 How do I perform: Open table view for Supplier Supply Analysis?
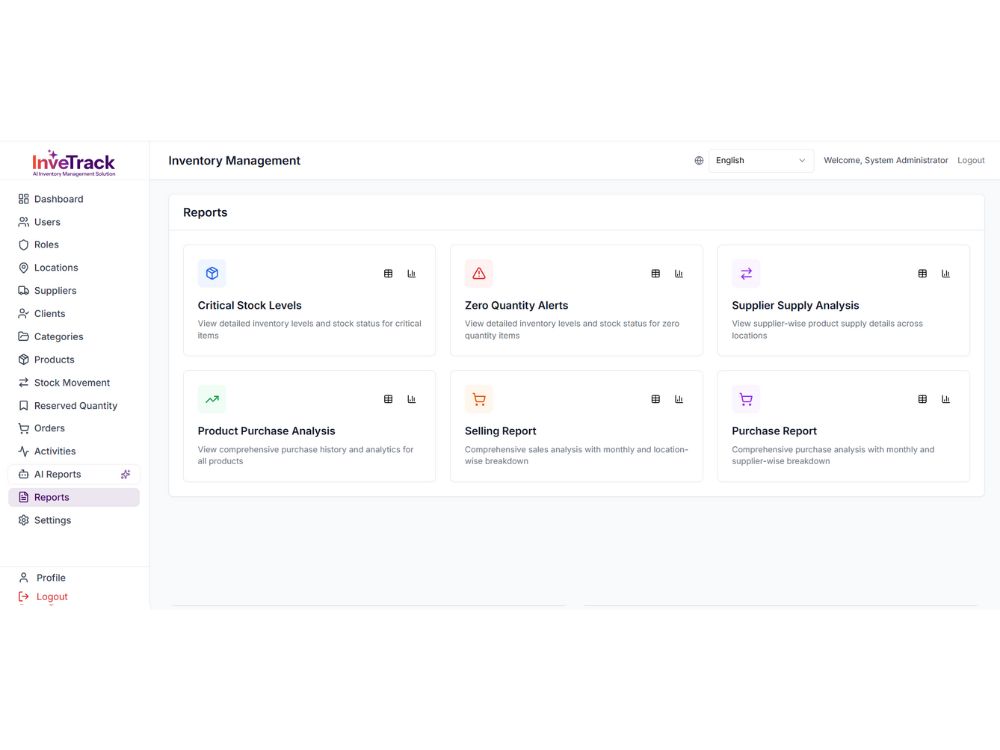[x=922, y=274]
